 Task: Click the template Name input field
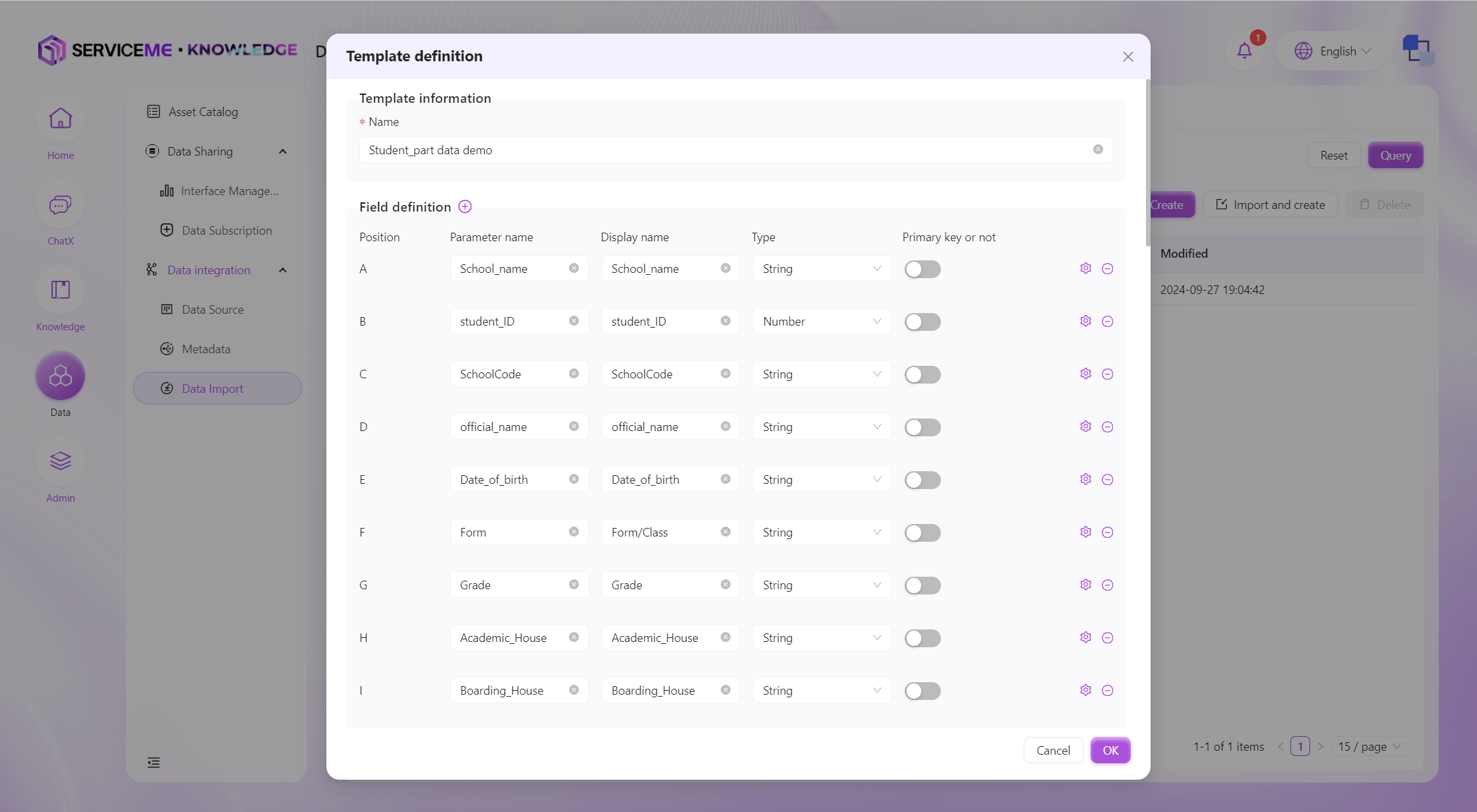click(725, 150)
